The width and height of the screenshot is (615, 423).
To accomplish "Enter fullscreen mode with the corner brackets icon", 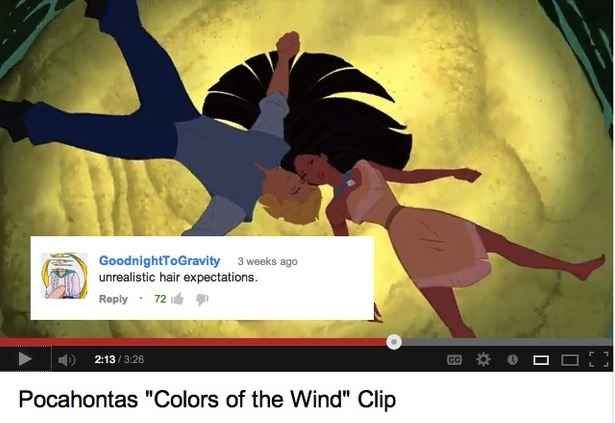I will click(599, 359).
